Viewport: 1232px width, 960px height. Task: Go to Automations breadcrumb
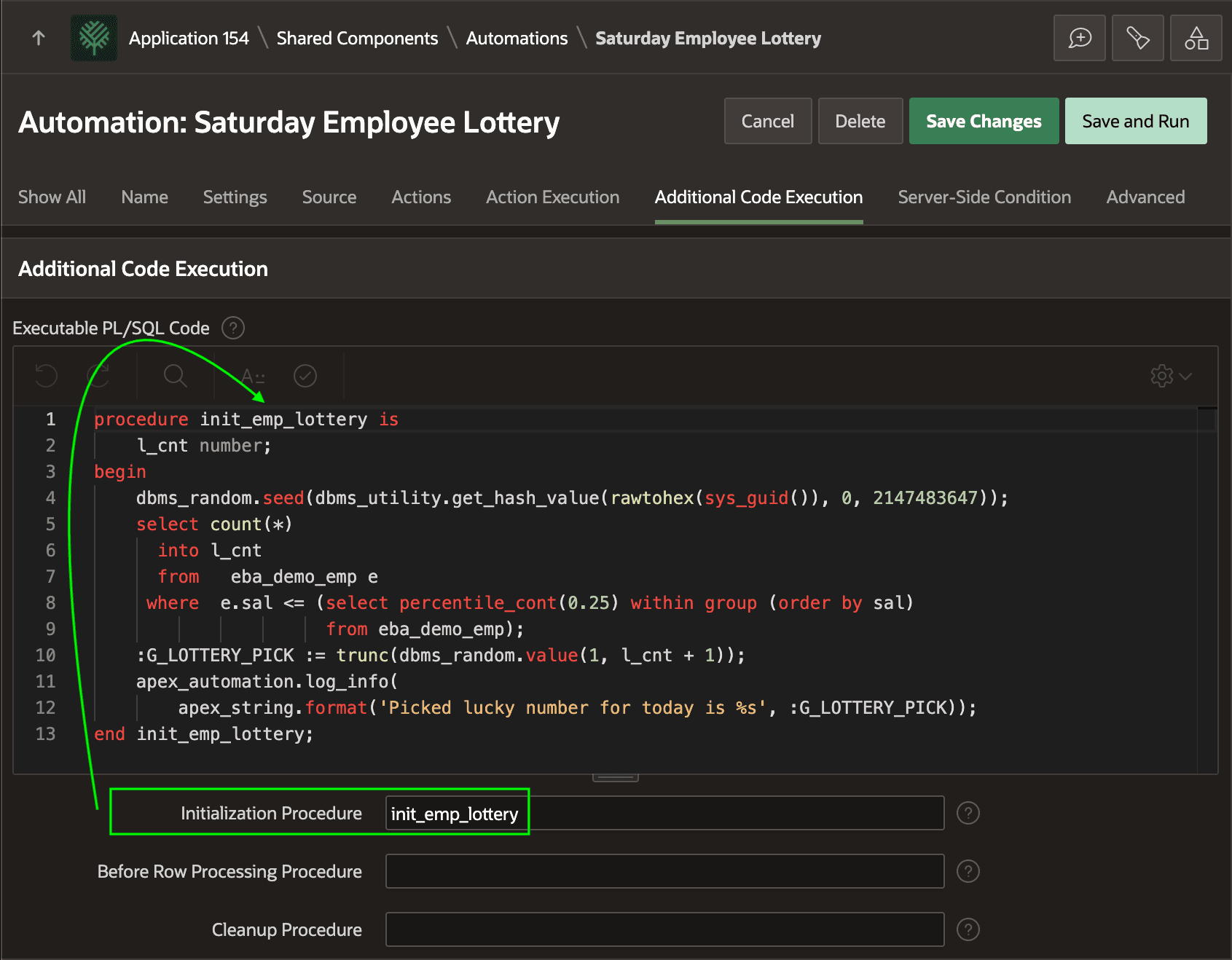(x=517, y=38)
